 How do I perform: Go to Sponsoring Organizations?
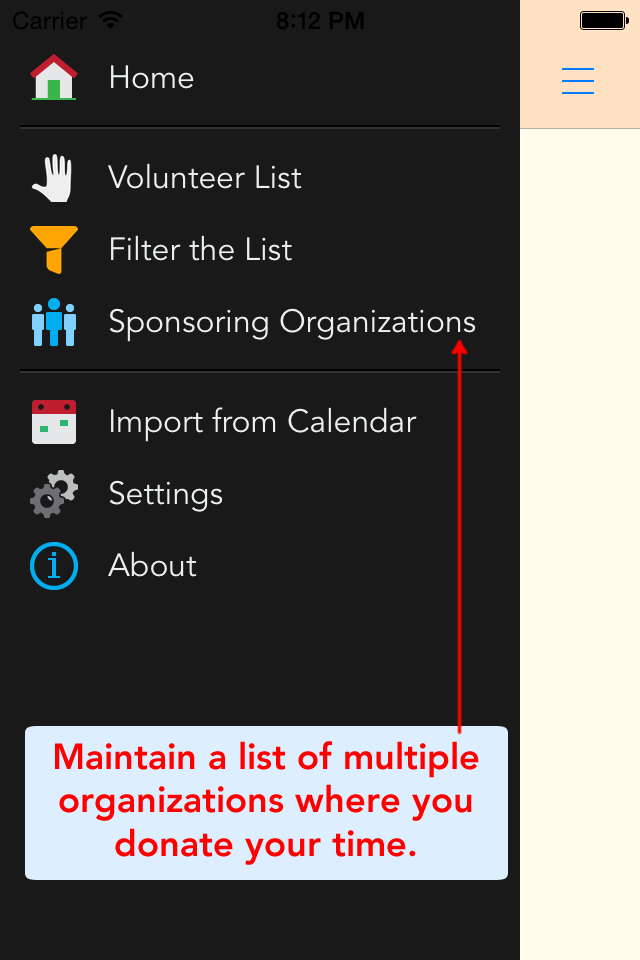292,322
